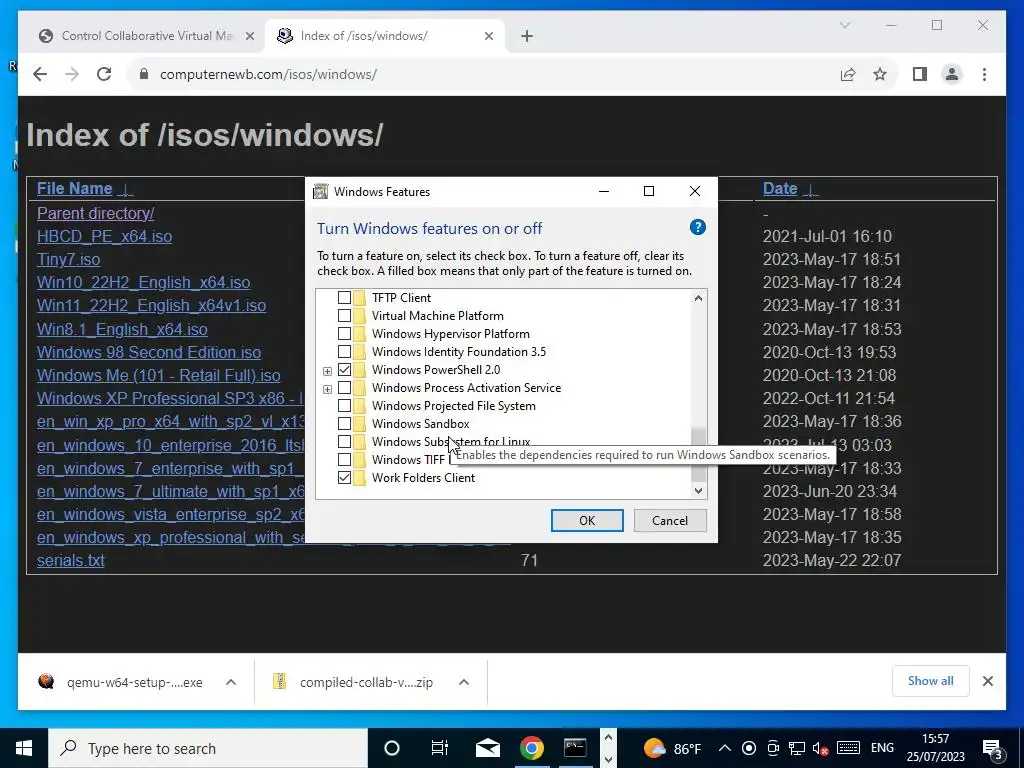Check the TFTP Client checkbox
The height and width of the screenshot is (768, 1024).
click(x=344, y=298)
